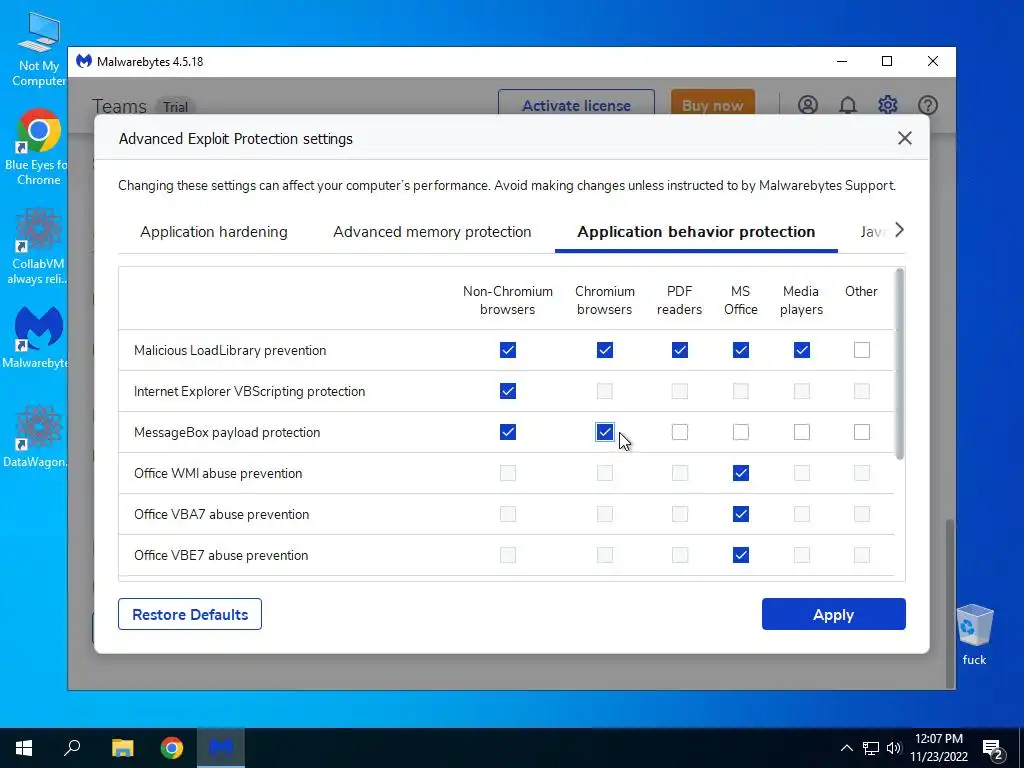The width and height of the screenshot is (1024, 768).
Task: Select the CollabVM always reli.. desktop shortcut
Action: [37, 246]
